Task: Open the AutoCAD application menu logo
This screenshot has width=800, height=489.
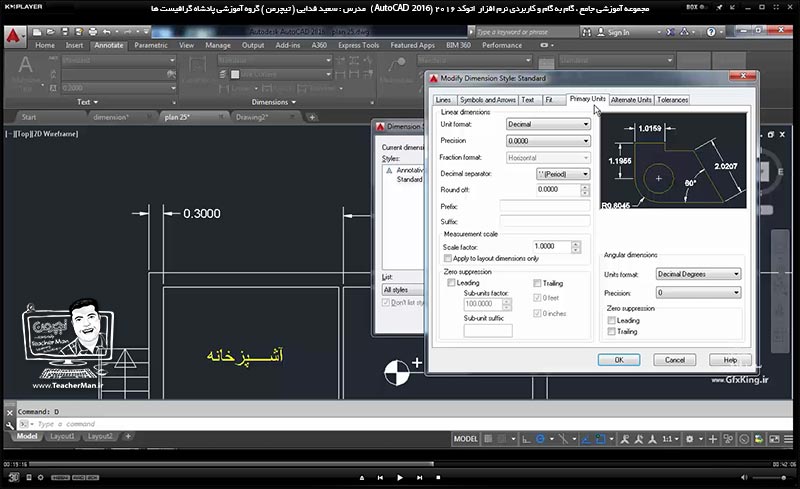Action: pos(14,36)
